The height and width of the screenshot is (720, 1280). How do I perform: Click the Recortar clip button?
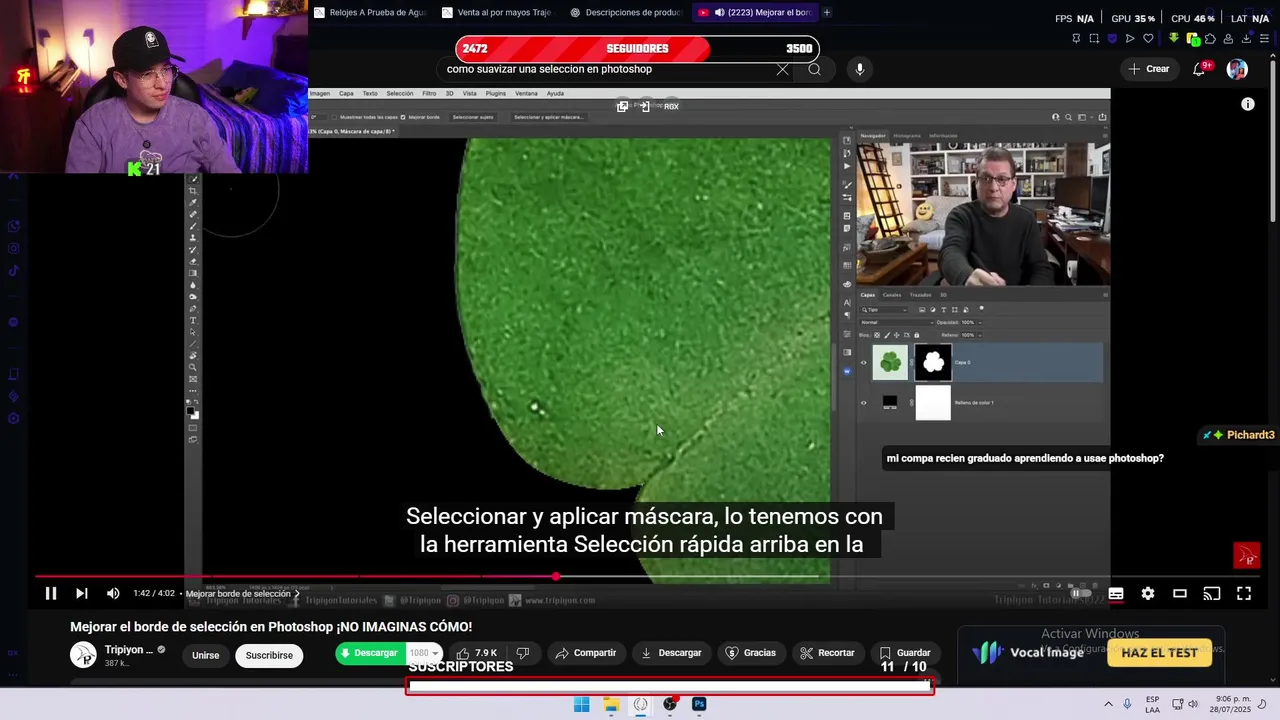tap(827, 653)
